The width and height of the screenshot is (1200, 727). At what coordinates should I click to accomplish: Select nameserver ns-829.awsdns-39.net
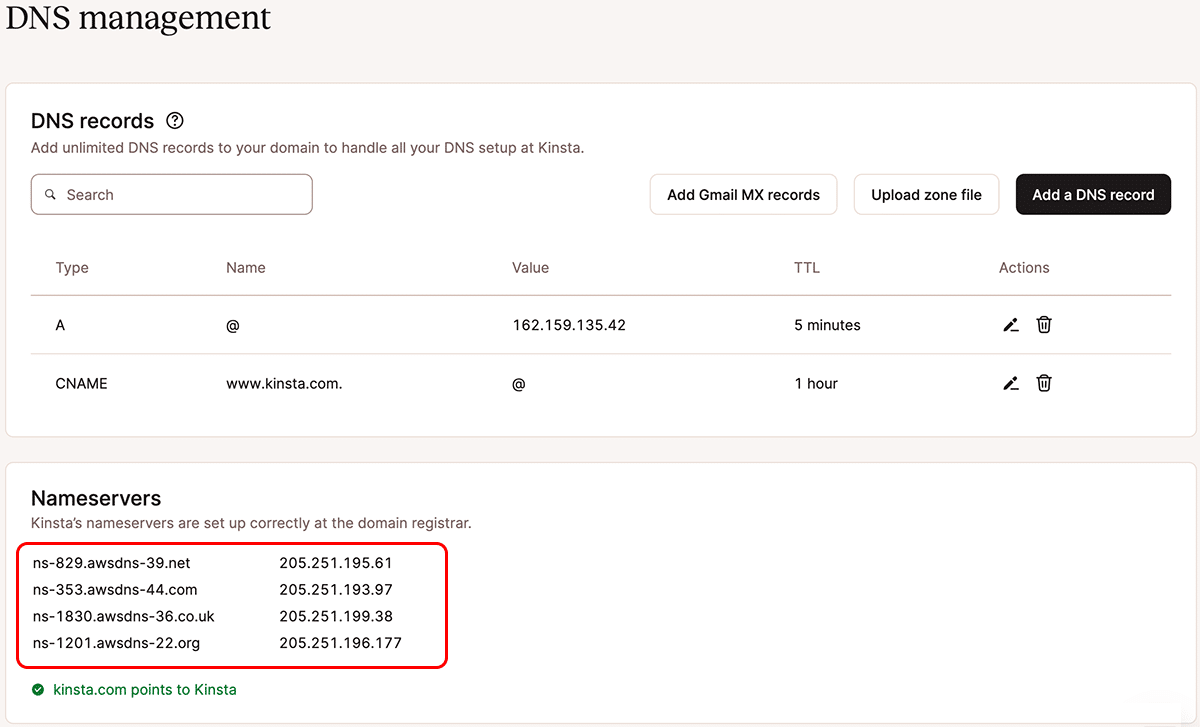111,563
